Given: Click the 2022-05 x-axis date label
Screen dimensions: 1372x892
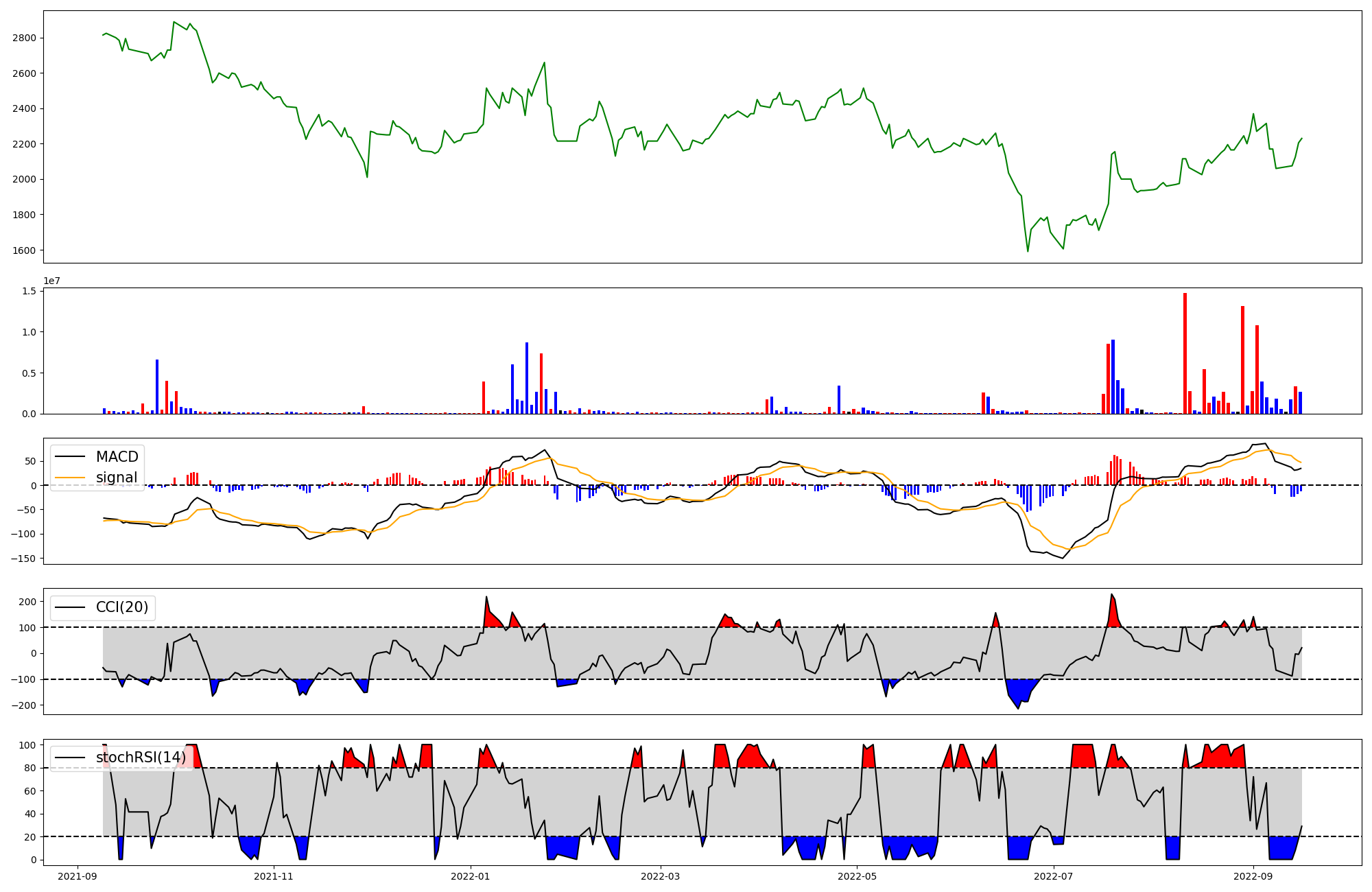Looking at the screenshot, I should pyautogui.click(x=857, y=876).
